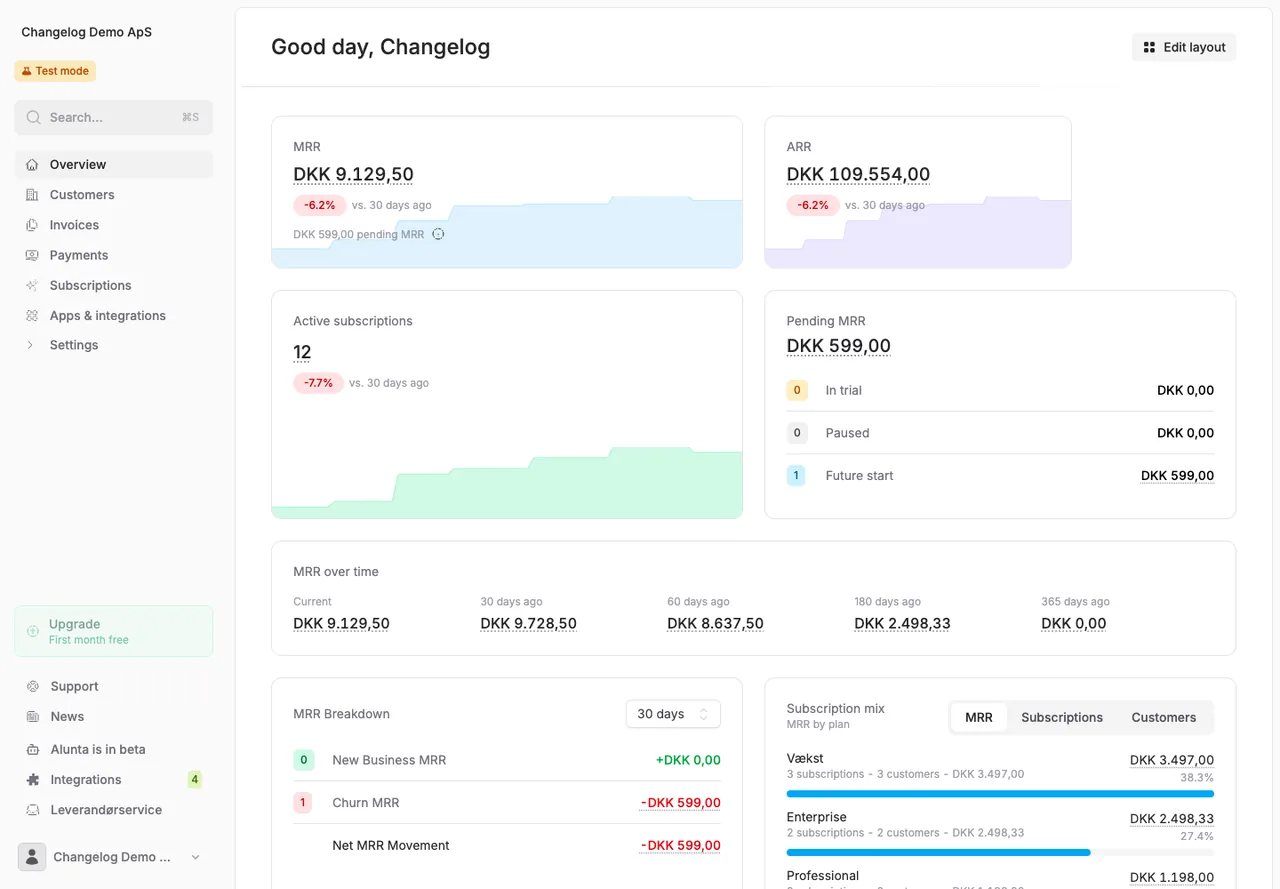
Task: Click the 60 days ago value DKK 8.637,50
Action: tap(715, 623)
